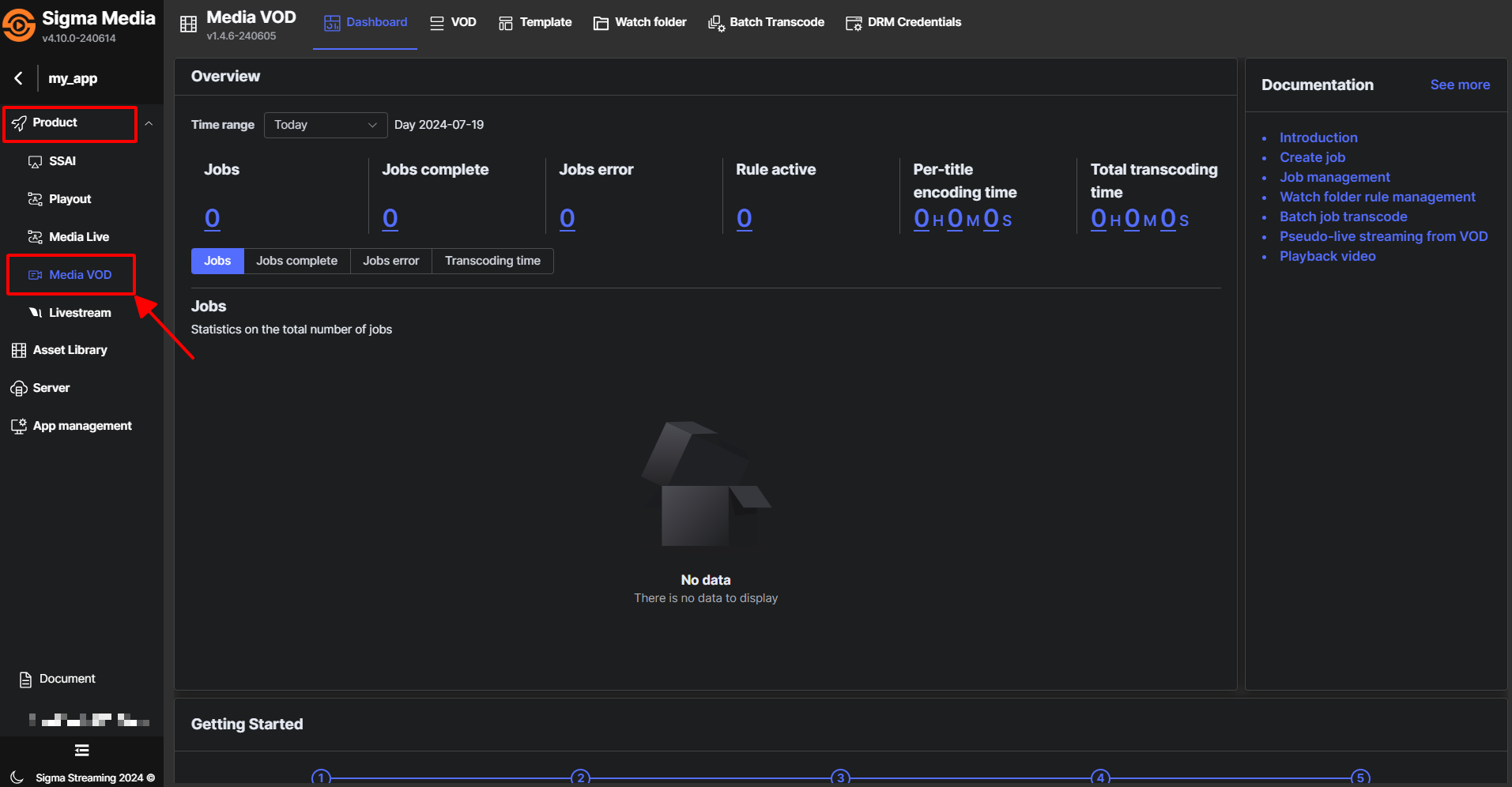Open the Server section

51,388
